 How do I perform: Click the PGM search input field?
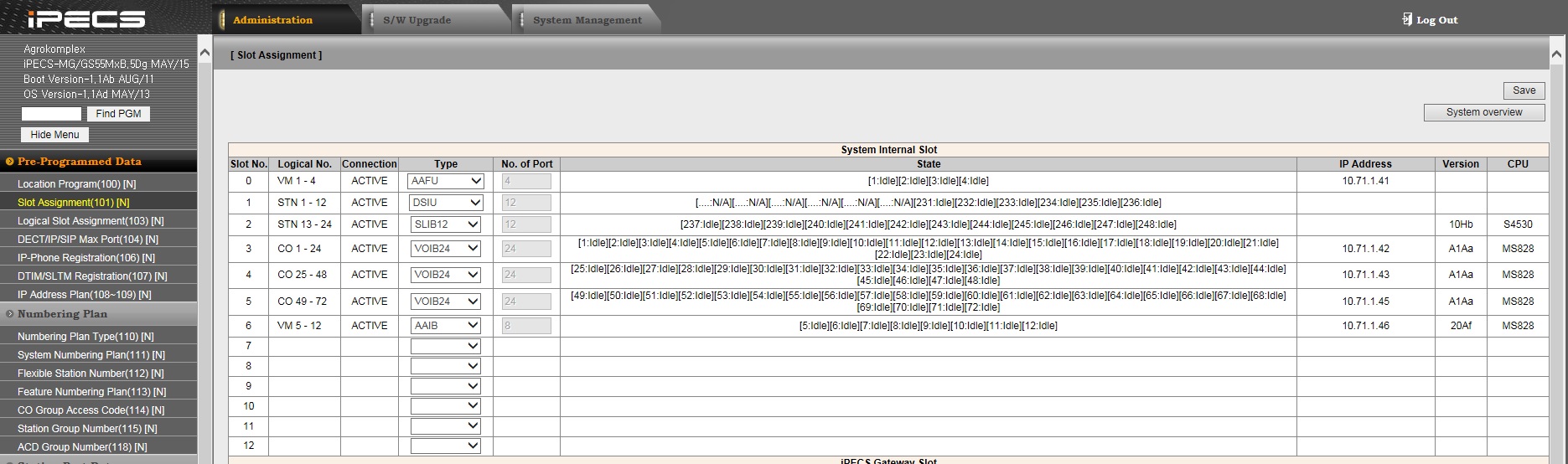(51, 114)
